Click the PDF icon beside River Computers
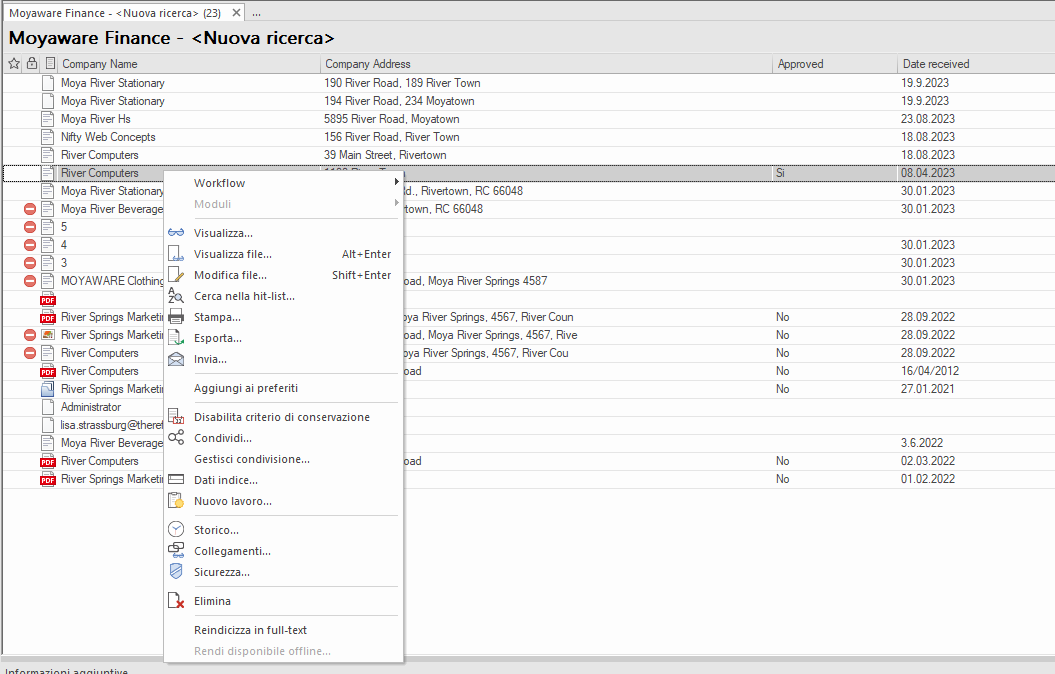The image size is (1055, 674). click(47, 371)
